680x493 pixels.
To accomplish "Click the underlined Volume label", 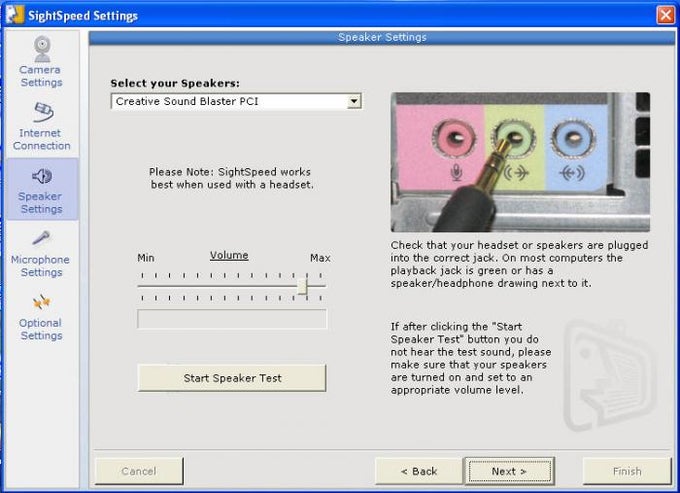I will 229,255.
